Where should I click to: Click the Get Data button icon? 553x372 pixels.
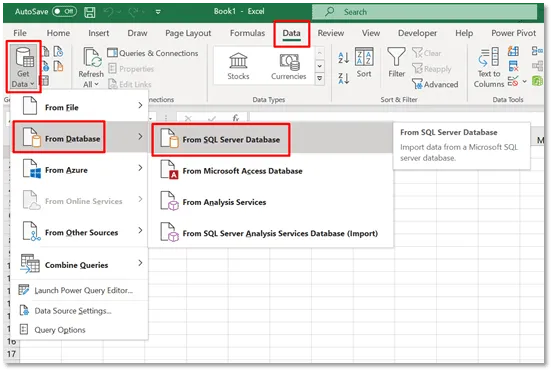coord(24,57)
